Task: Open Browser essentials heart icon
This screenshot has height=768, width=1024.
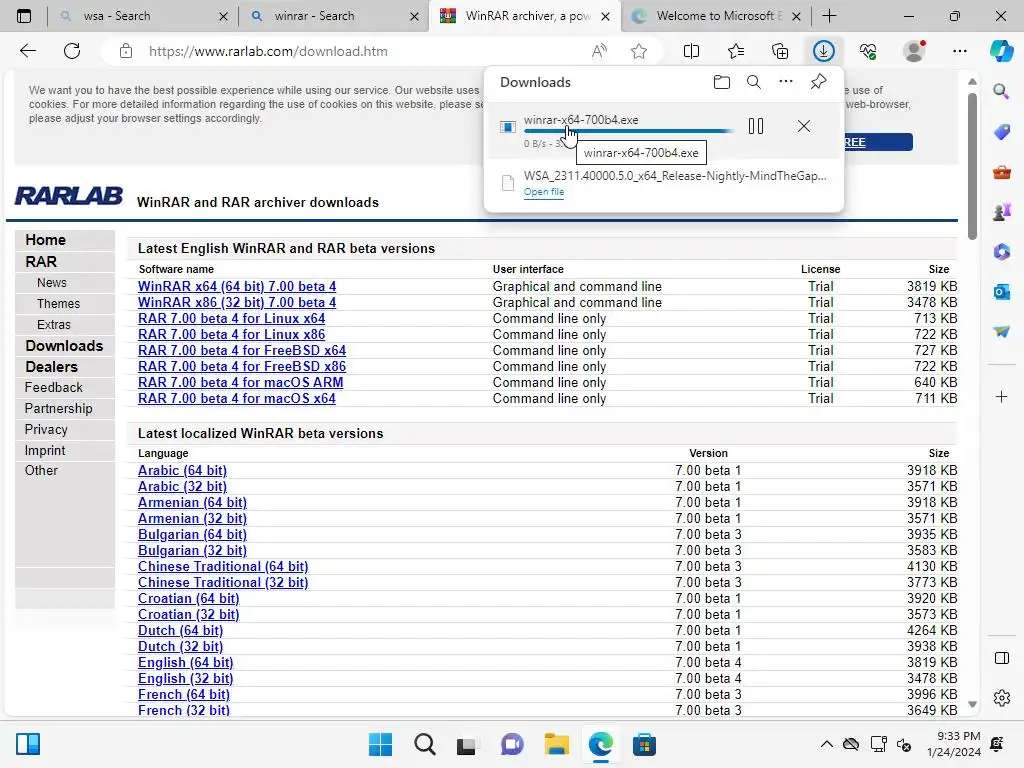Action: coord(868,51)
